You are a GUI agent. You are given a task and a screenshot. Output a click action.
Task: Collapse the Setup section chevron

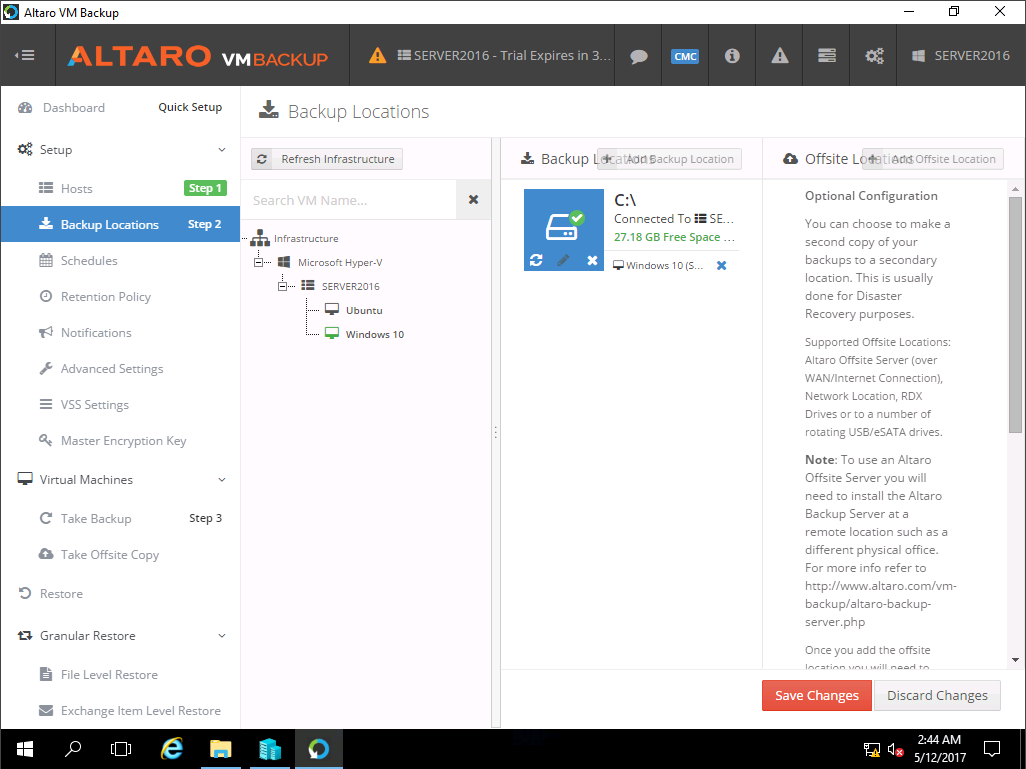pyautogui.click(x=222, y=150)
